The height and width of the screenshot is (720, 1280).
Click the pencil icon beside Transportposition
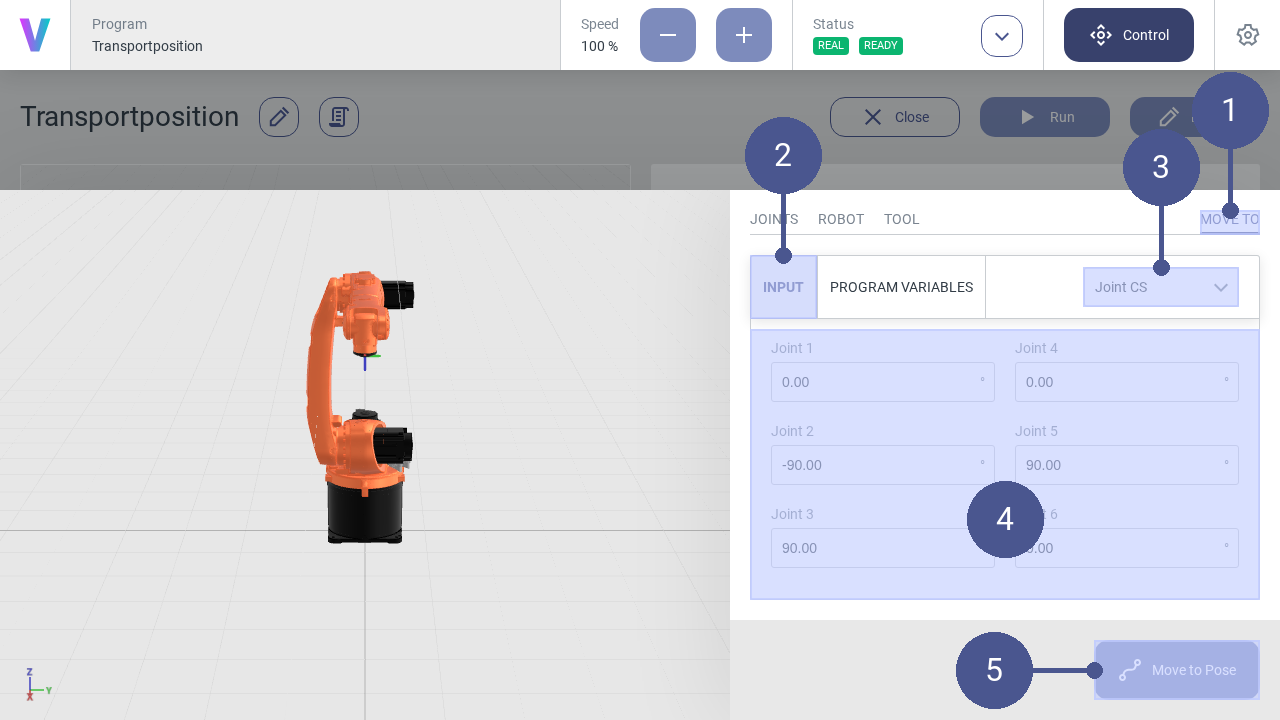point(279,117)
